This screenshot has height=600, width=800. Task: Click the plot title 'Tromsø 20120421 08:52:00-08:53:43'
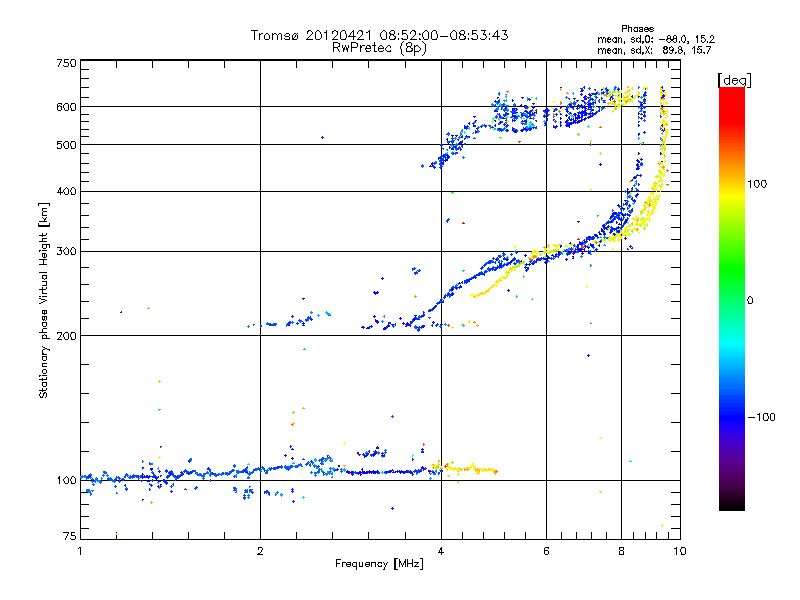[379, 35]
